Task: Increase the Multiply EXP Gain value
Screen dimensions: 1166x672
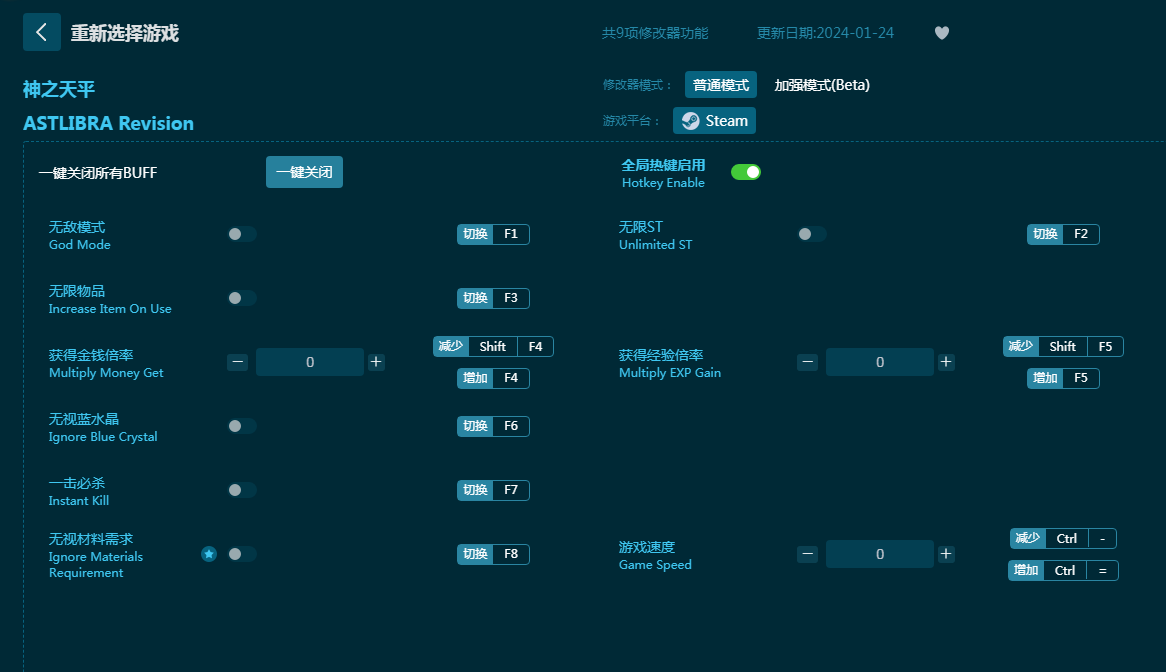Action: click(x=946, y=362)
